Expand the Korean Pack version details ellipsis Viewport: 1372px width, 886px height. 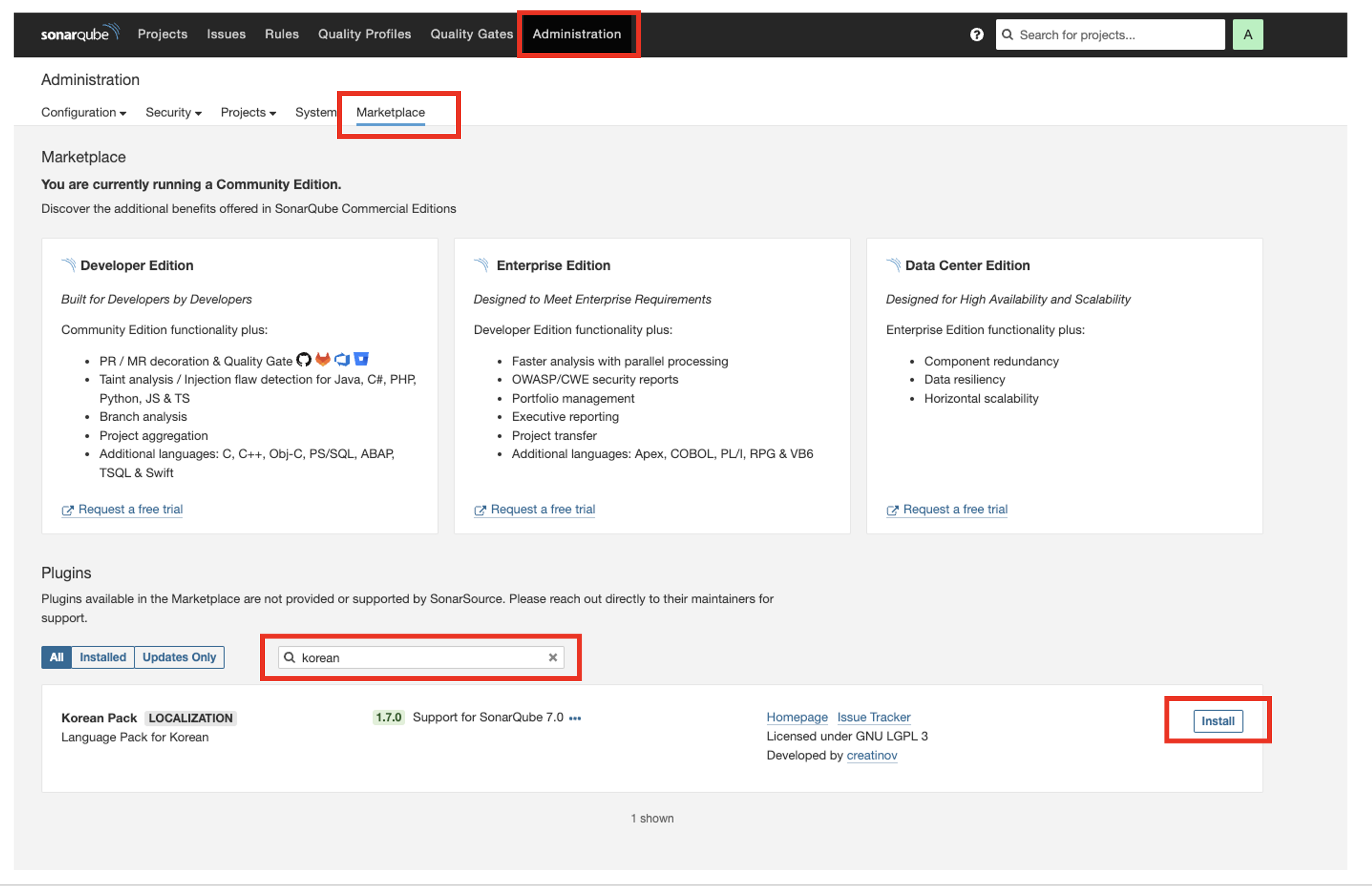click(x=575, y=718)
